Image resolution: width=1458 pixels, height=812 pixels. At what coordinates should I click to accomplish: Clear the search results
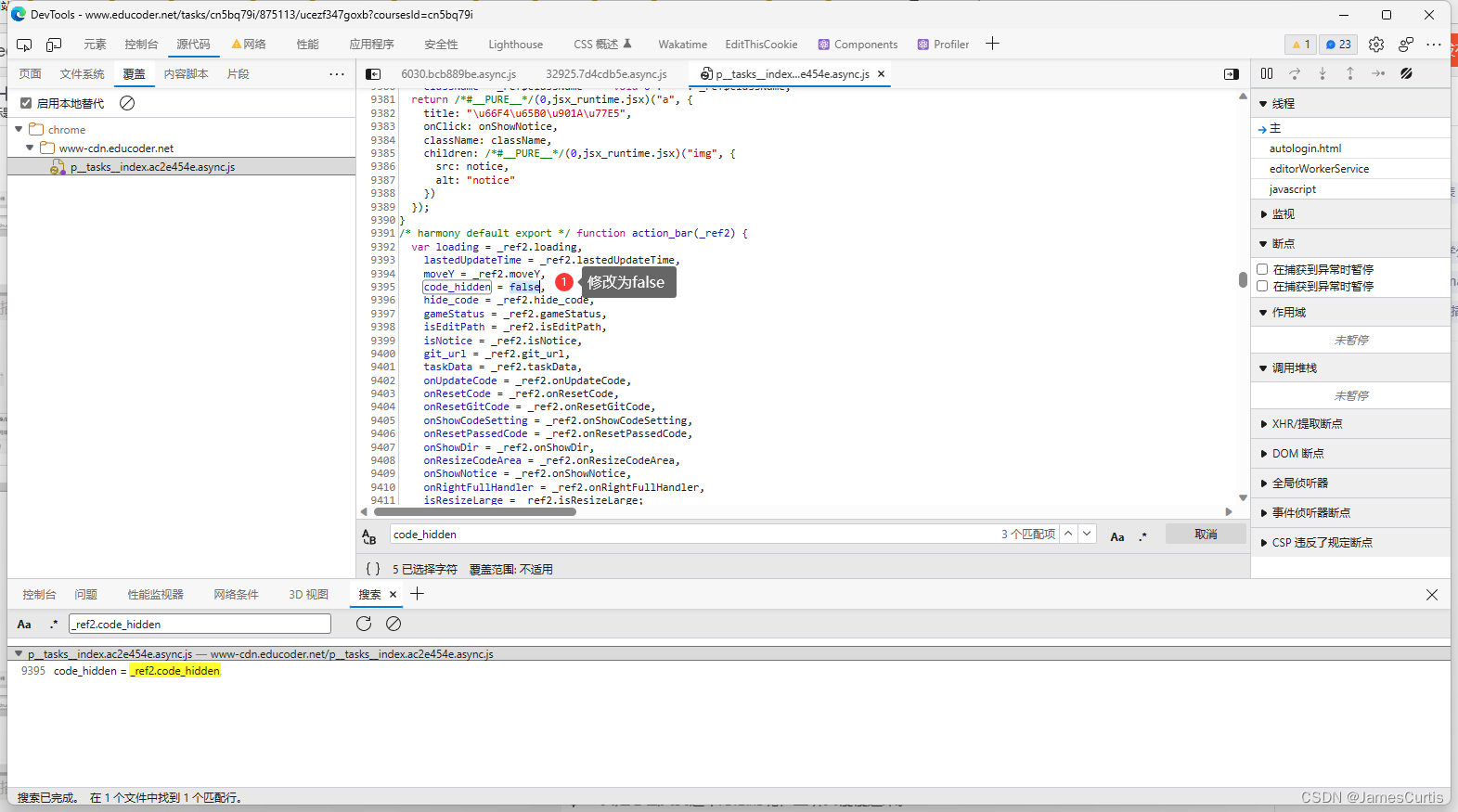click(394, 624)
